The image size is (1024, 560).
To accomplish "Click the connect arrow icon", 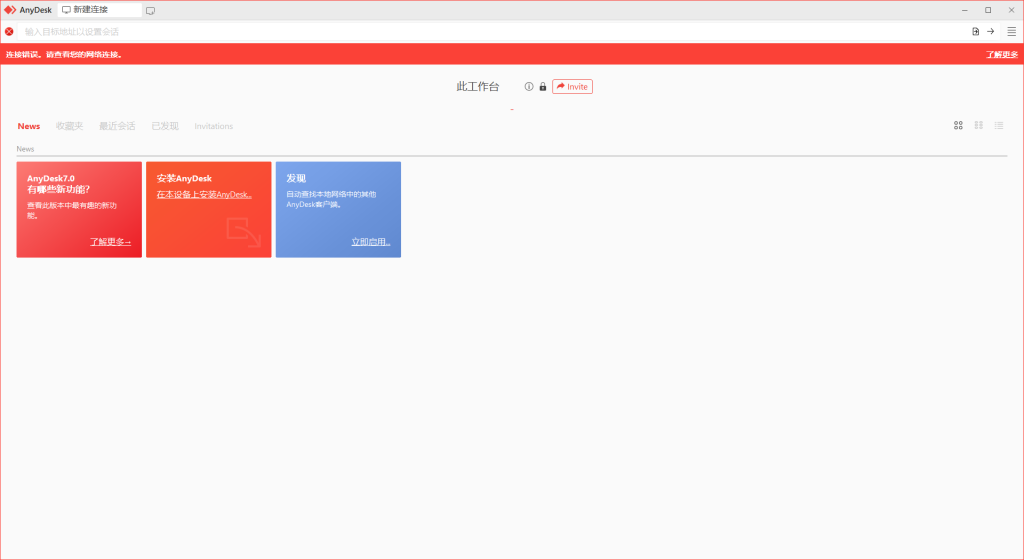I will coord(991,31).
